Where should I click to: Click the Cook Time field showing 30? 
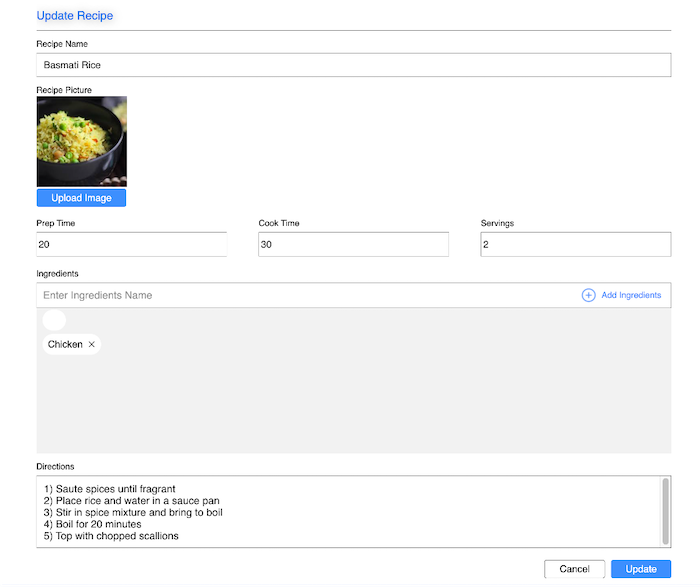pos(353,244)
